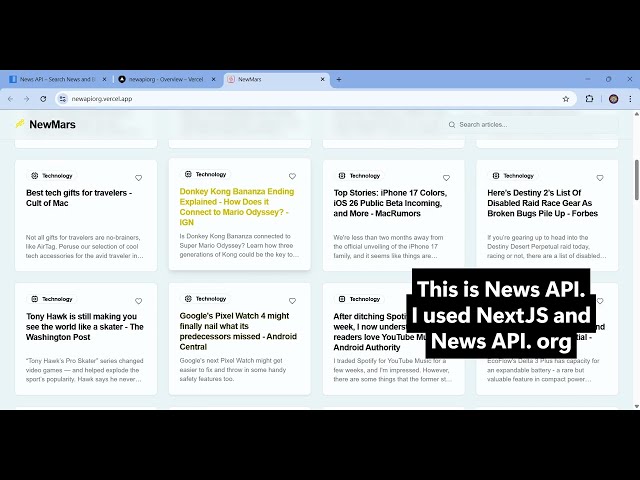Click the 'Google's next Pixel Watch might' description
Viewport: 640px width, 480px height.
click(x=233, y=370)
